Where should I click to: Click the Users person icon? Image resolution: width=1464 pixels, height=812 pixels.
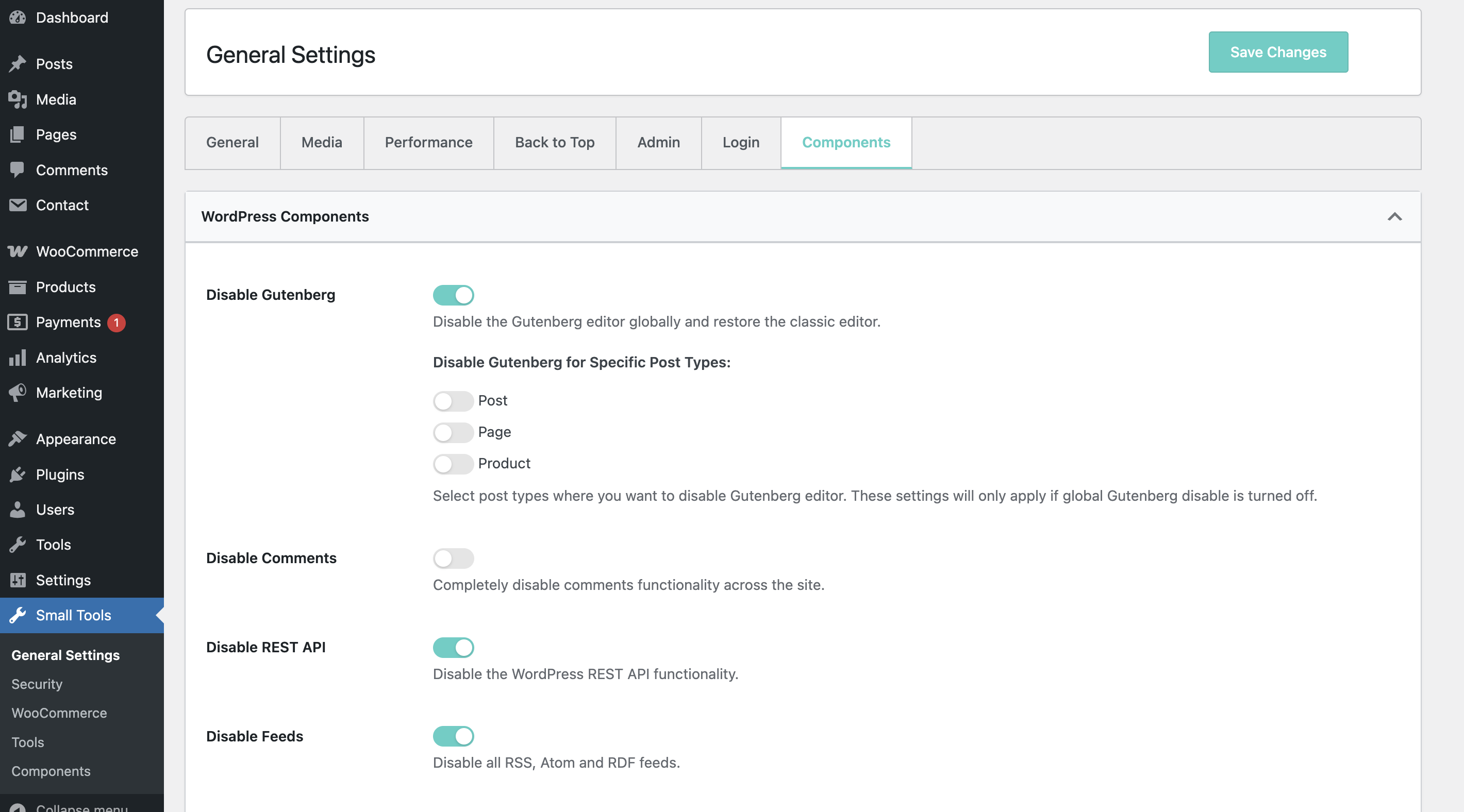point(18,510)
